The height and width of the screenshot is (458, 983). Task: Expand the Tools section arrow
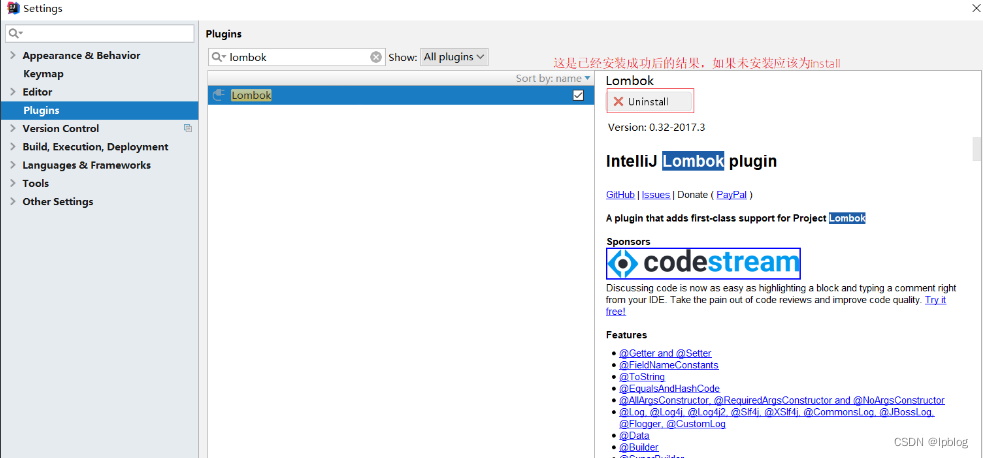13,183
